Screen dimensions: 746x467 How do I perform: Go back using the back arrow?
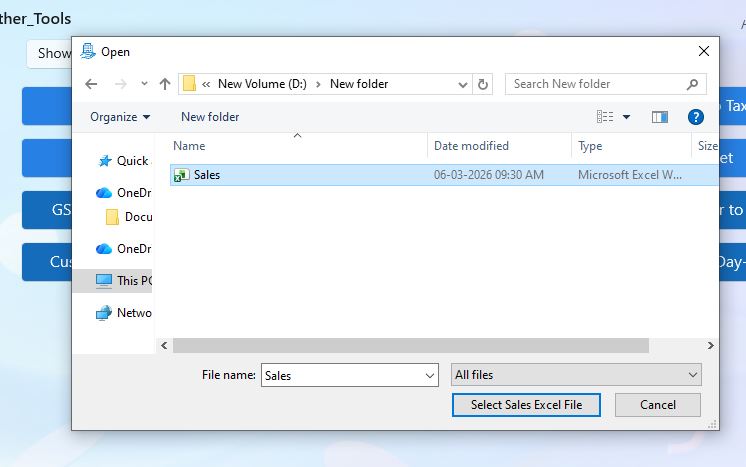tap(91, 84)
